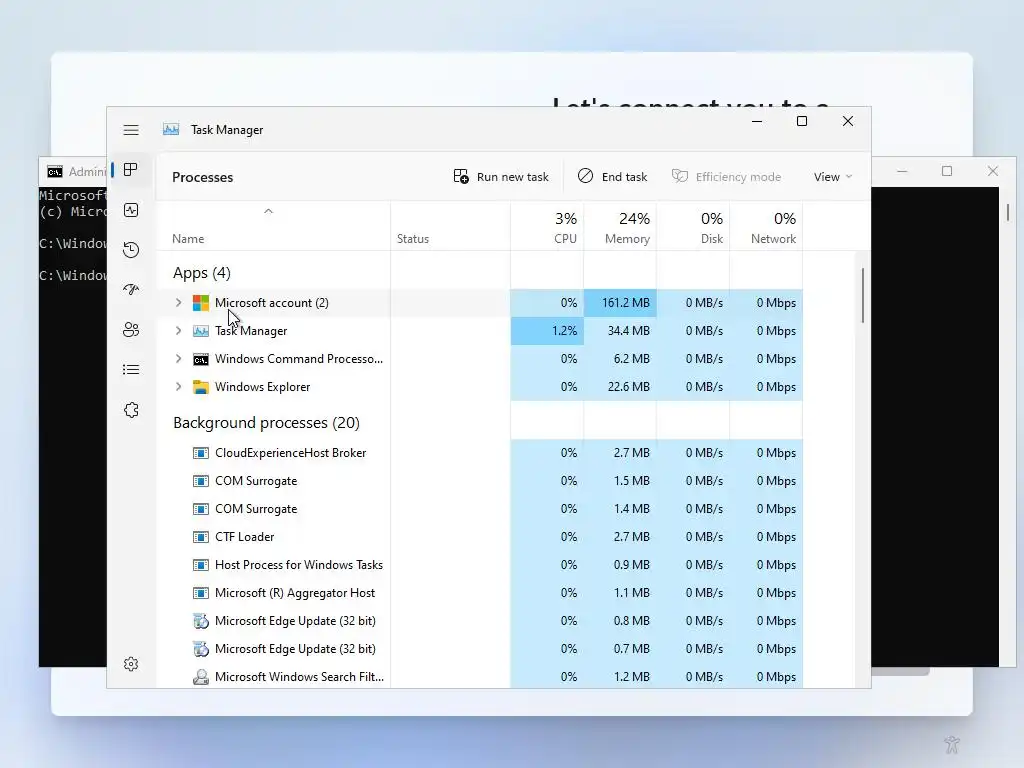Click the 22.6 MB memory cell for Windows Explorer
Screen dimensions: 1024x768
[x=620, y=387]
